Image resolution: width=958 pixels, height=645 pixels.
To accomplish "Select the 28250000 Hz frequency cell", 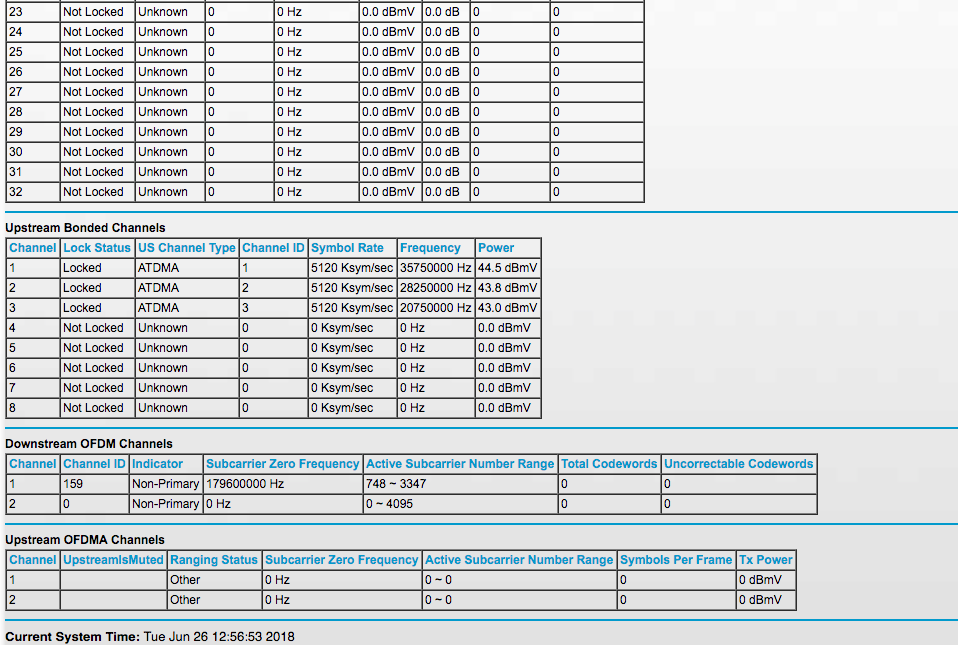I will pos(435,288).
